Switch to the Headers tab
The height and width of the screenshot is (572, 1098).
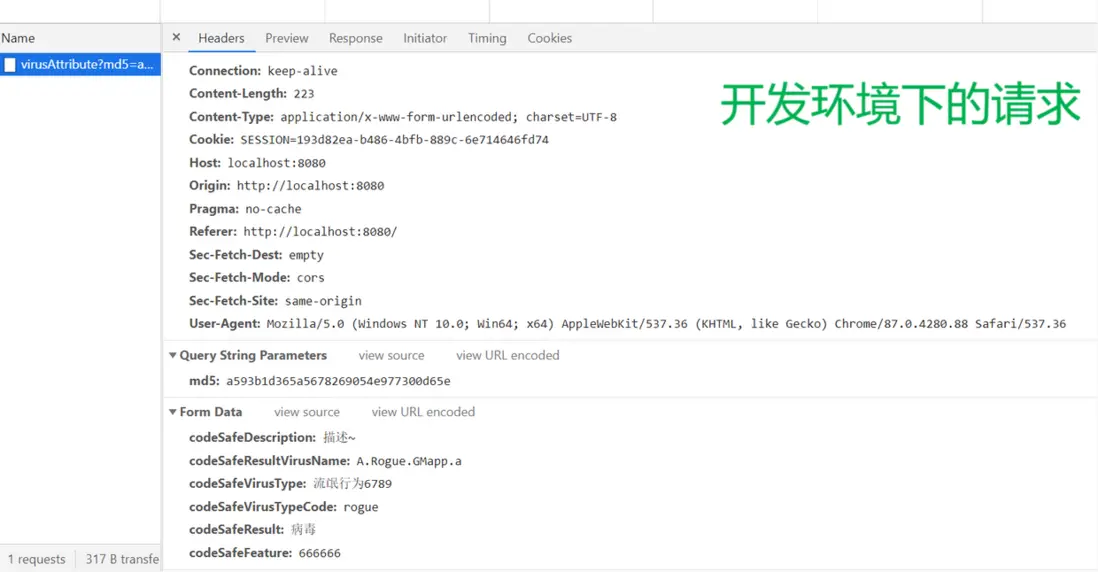tap(221, 38)
